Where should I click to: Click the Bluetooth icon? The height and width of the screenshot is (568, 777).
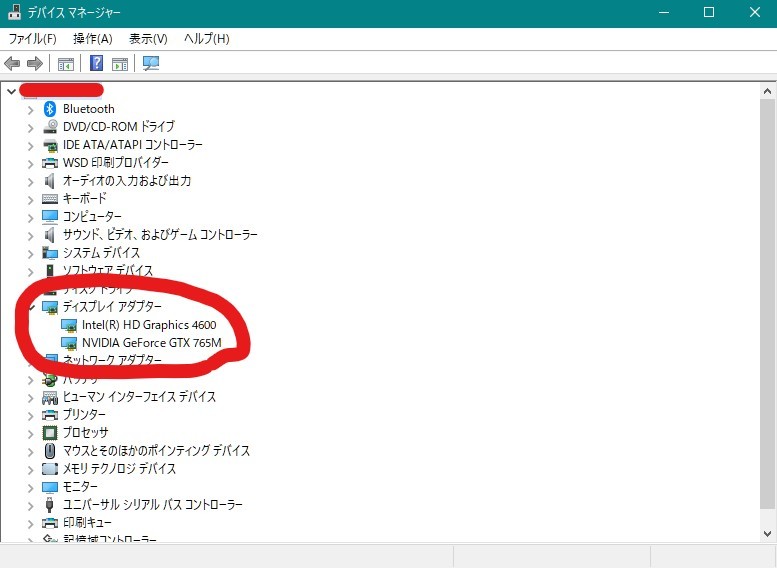[50, 109]
